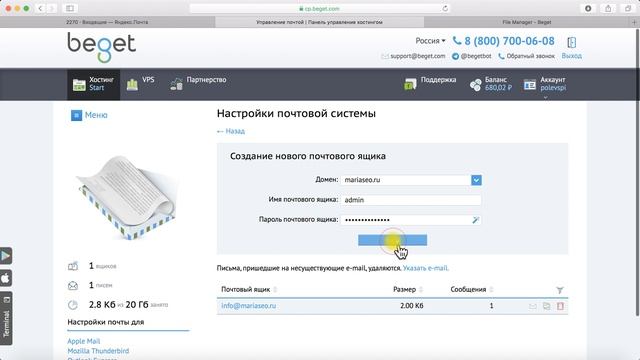Click the Safari show tabs icon
640x360 pixels.
point(628,8)
